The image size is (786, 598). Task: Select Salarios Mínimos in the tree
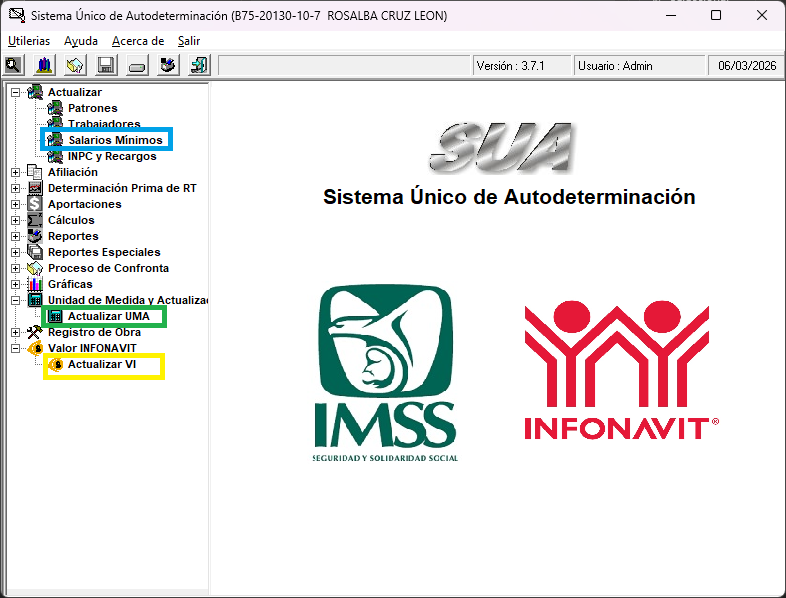(115, 140)
